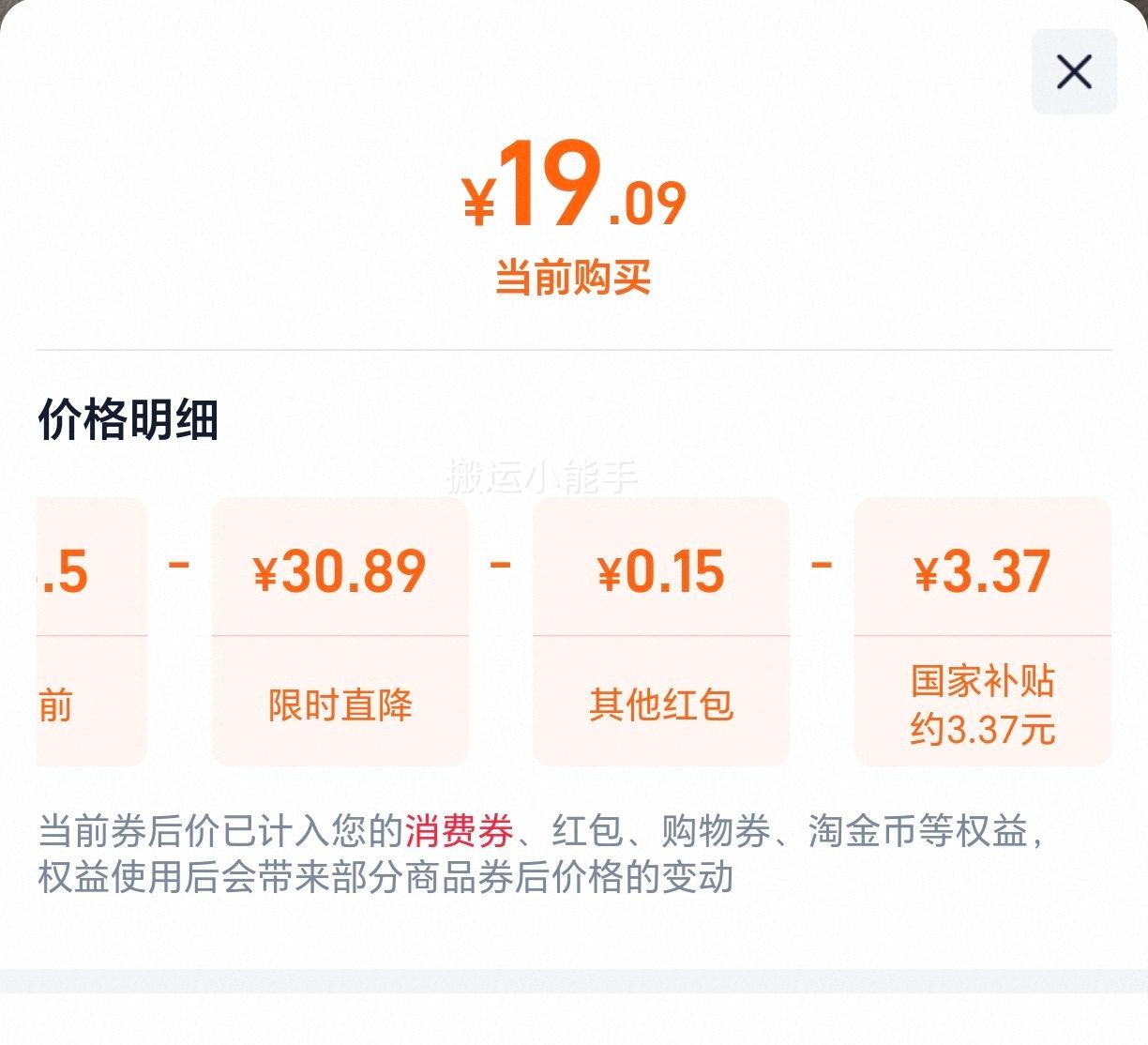The image size is (1148, 1045).
Task: Tap the 搬运小能手 watermark text
Action: point(542,477)
